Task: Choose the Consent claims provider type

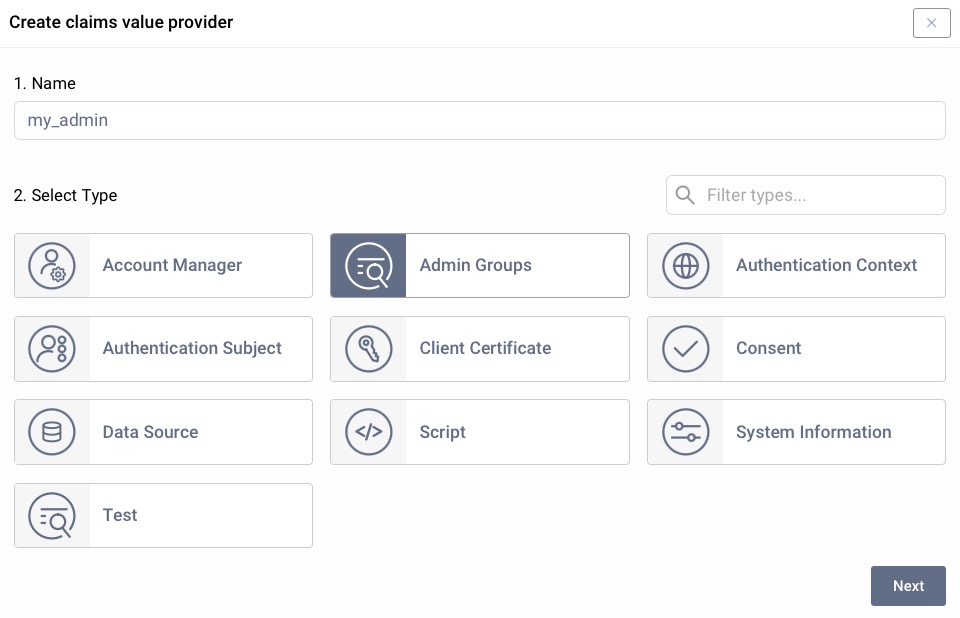Action: (x=797, y=348)
